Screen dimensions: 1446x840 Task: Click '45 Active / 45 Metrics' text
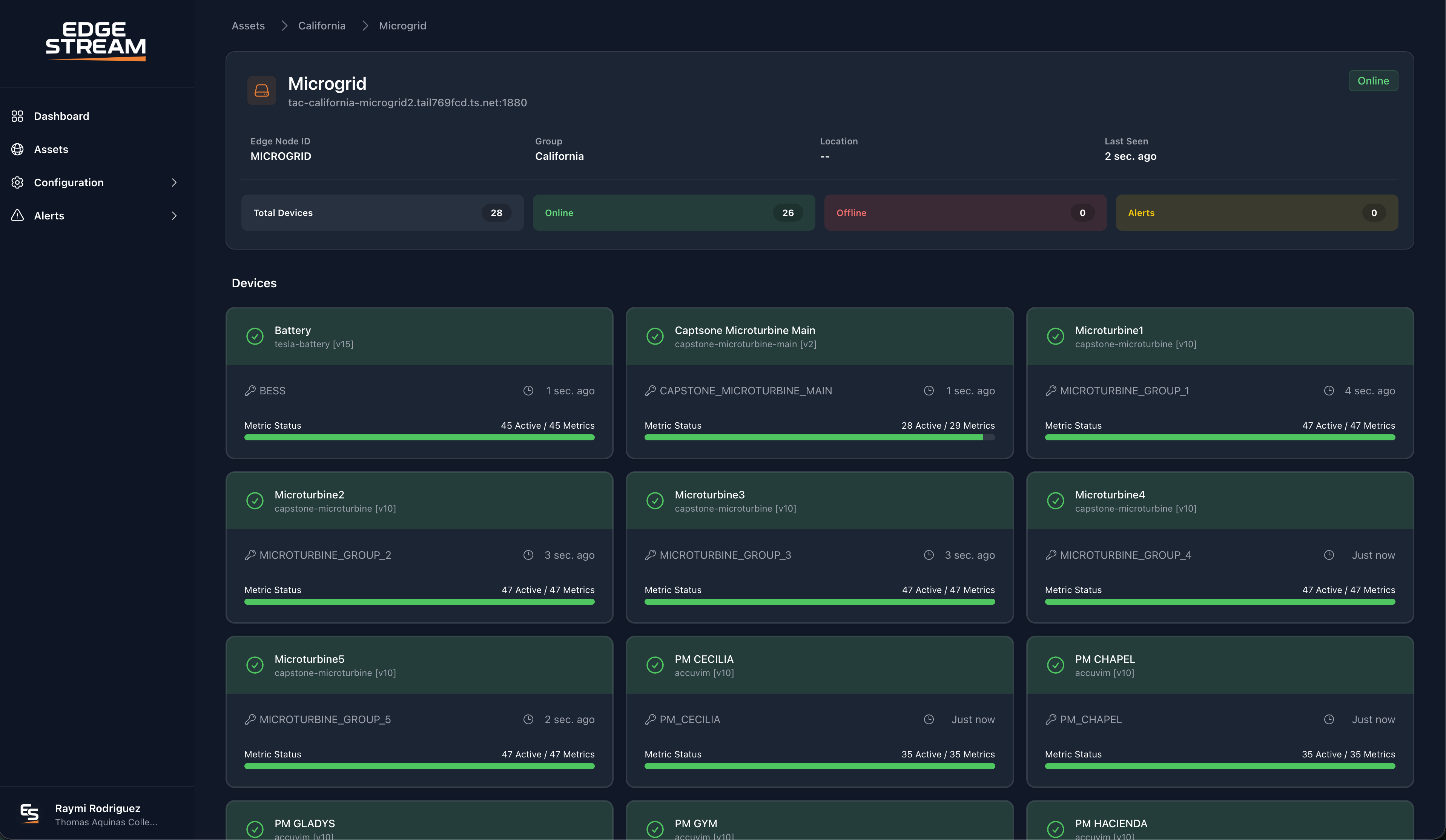click(547, 425)
